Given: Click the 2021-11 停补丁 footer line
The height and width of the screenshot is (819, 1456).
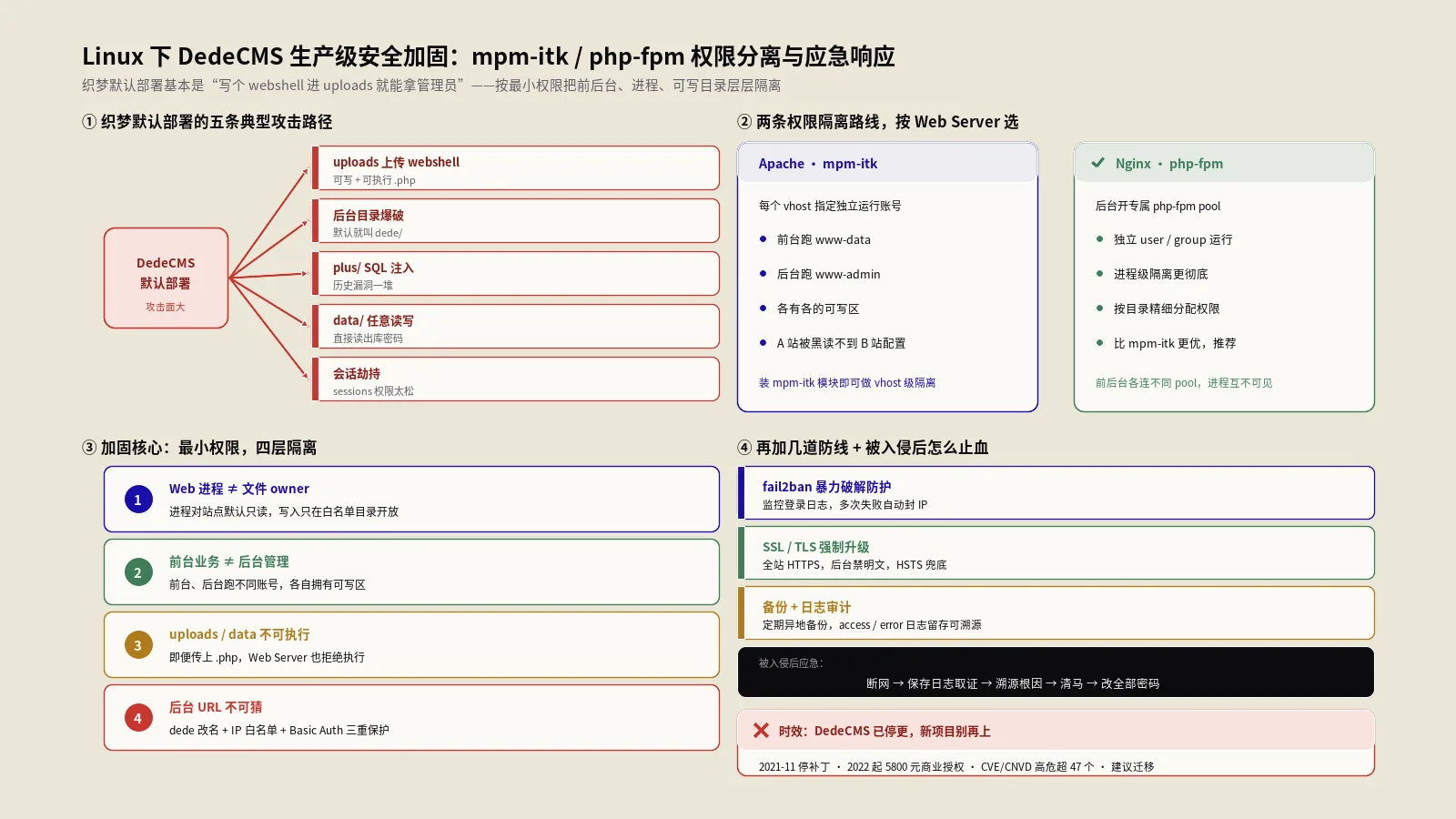Looking at the screenshot, I should (956, 766).
